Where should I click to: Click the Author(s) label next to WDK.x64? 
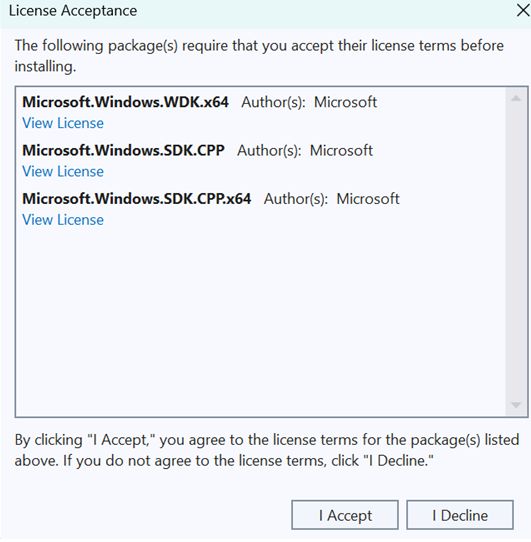[x=273, y=102]
